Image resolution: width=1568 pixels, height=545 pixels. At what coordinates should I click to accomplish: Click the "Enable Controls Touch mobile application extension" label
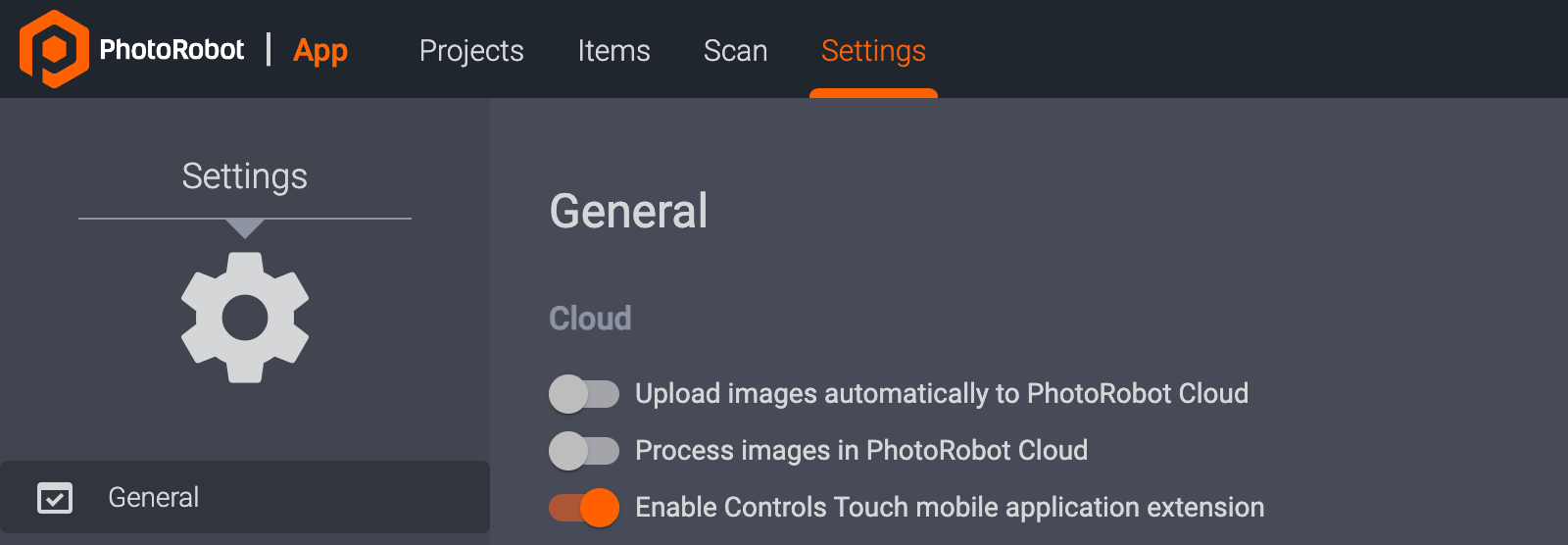[949, 508]
